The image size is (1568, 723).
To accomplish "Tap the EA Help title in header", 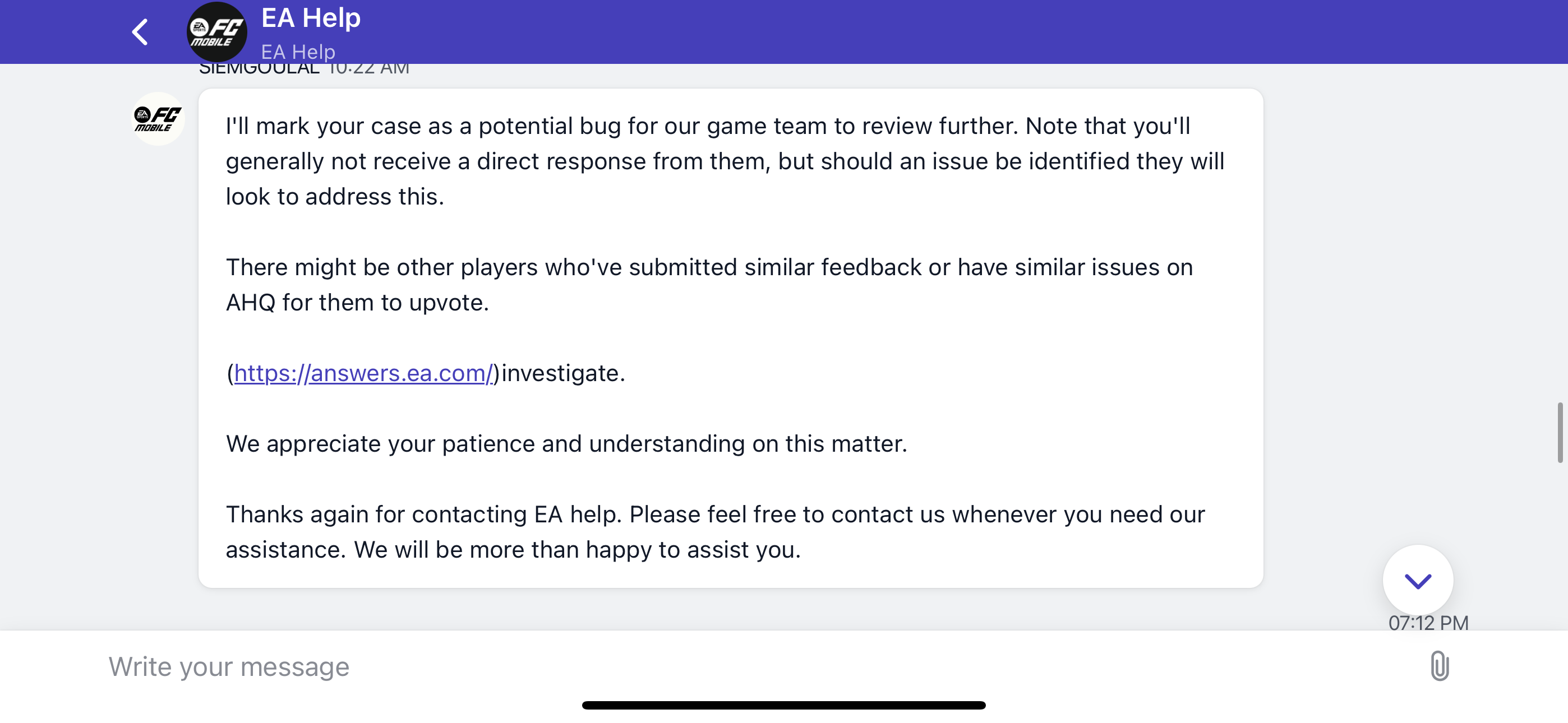I will pos(311,18).
